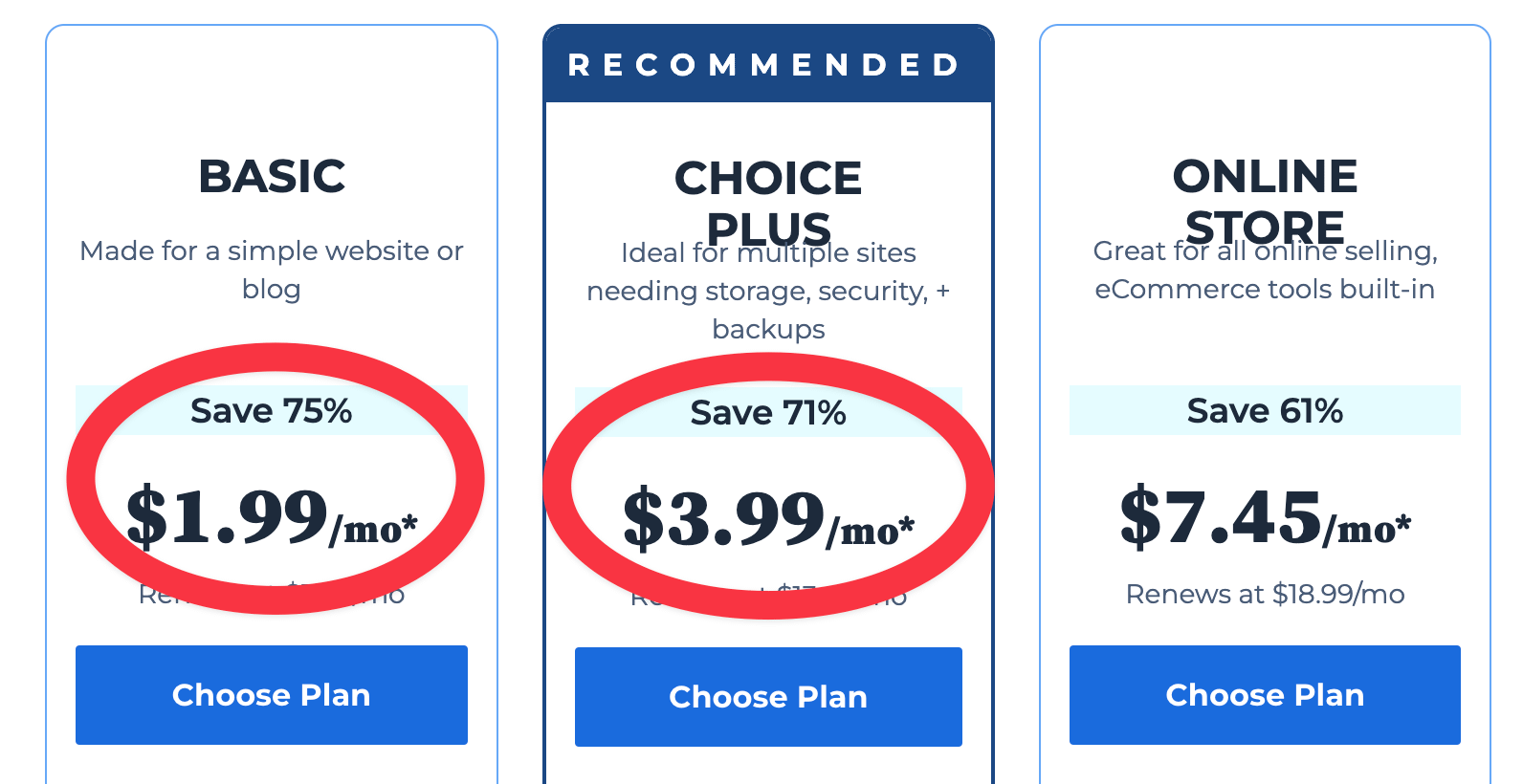The image size is (1523, 784).
Task: Click the Choose Plan button for Choice Plus
Action: [x=767, y=697]
